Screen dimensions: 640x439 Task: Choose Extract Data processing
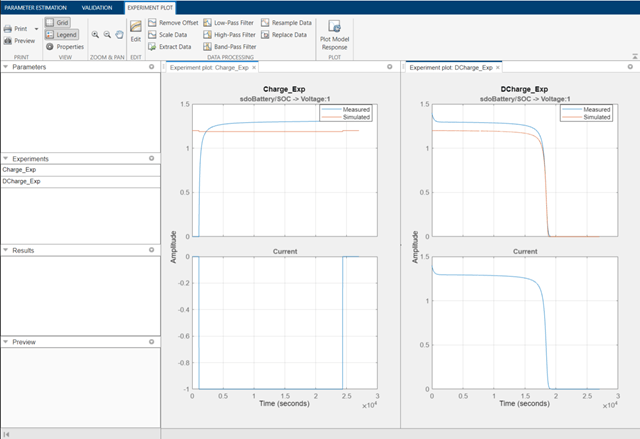[170, 47]
